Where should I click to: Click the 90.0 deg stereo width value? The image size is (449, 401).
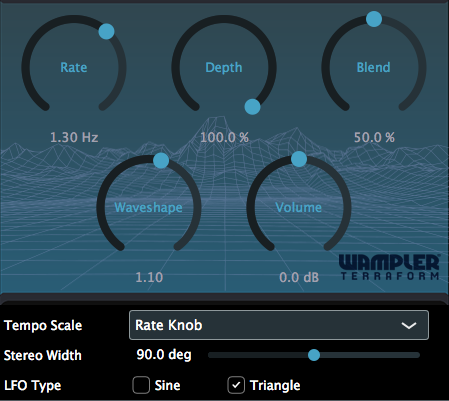click(x=164, y=355)
